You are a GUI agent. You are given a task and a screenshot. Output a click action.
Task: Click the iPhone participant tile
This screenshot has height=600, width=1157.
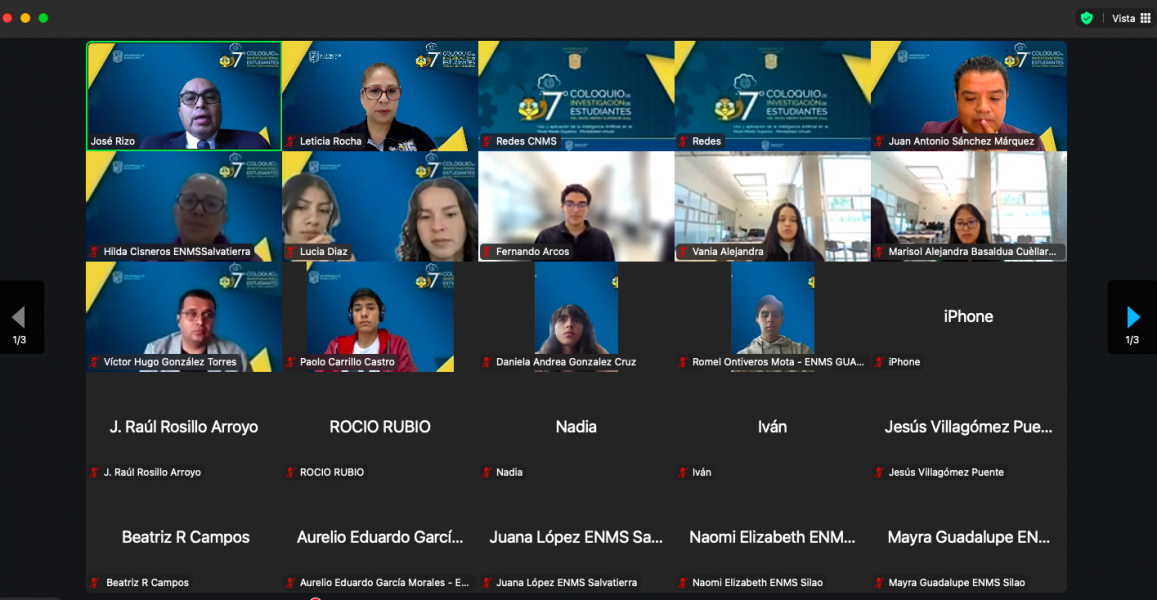968,317
